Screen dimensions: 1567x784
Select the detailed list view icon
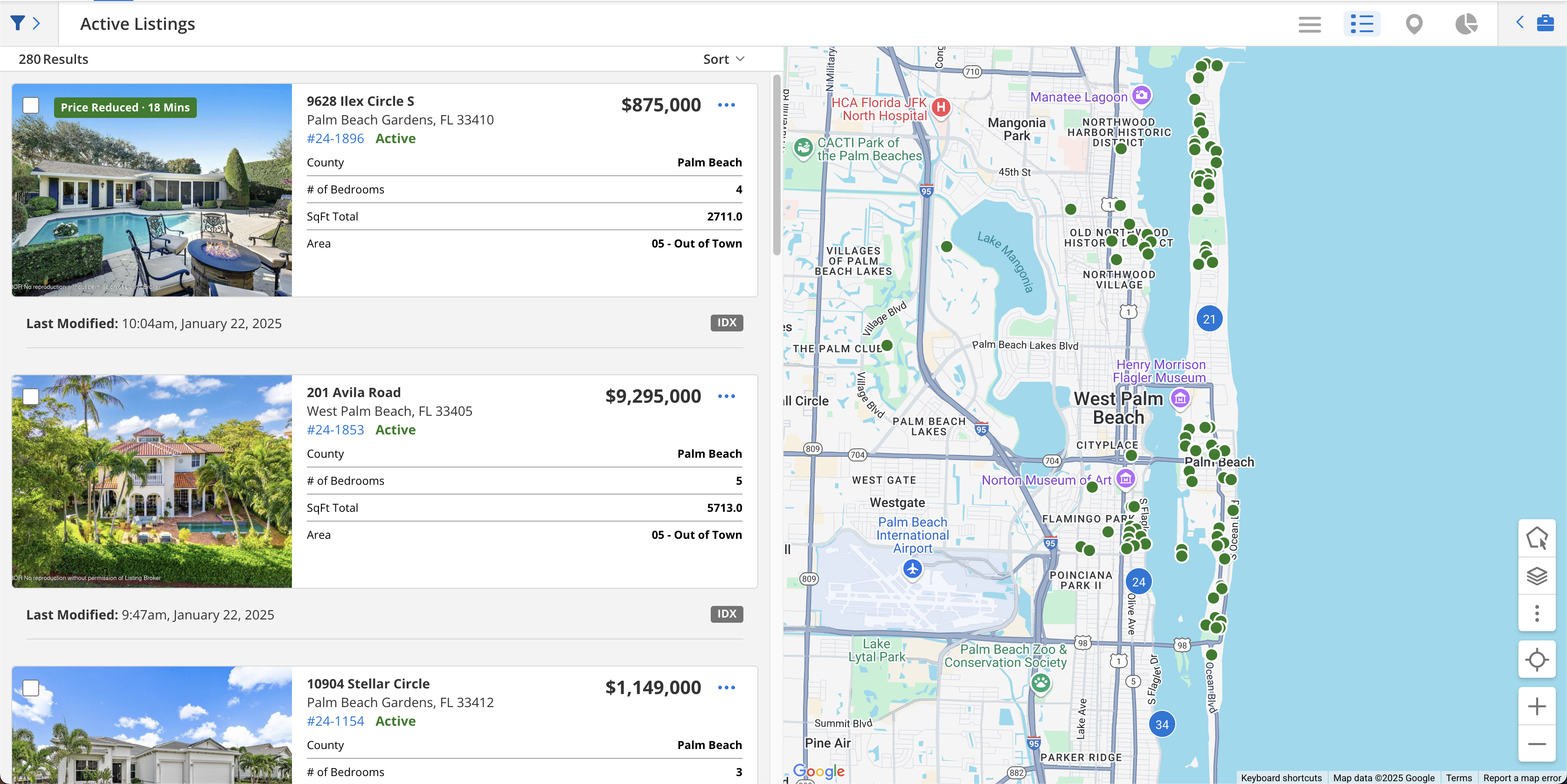1361,24
